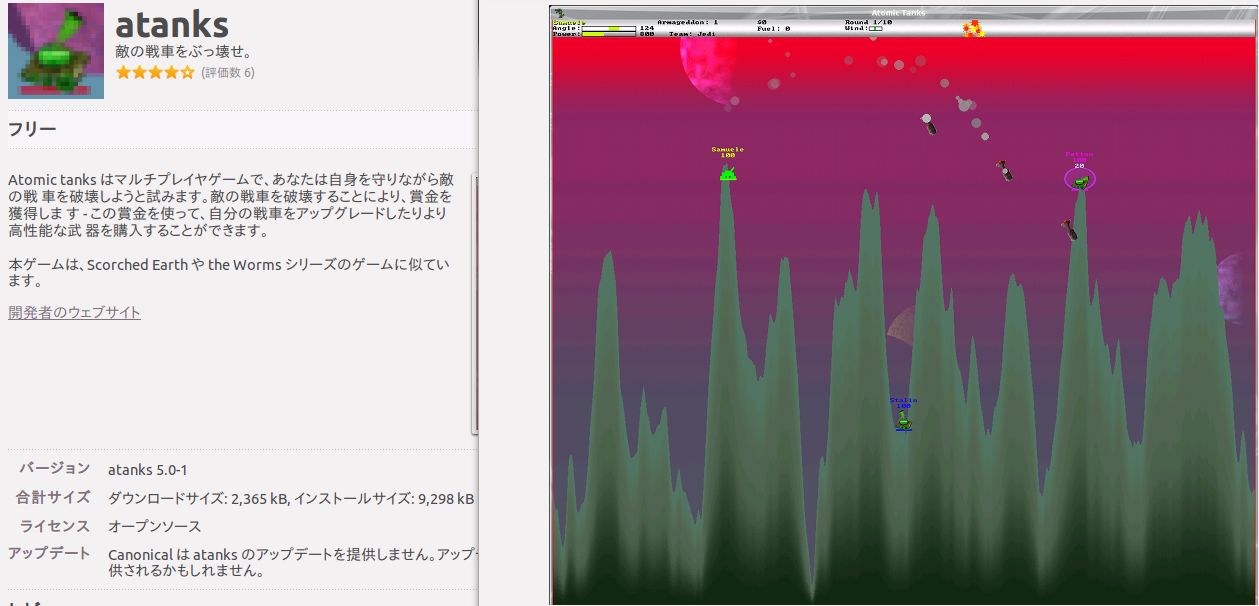Click the "フリー" price label
The height and width of the screenshot is (606, 1259).
tap(32, 129)
